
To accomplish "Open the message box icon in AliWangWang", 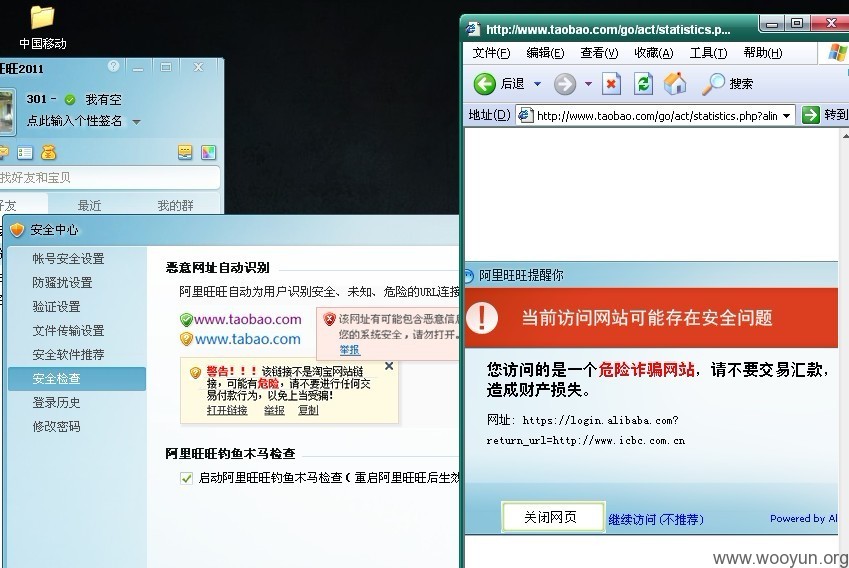I will tap(185, 153).
